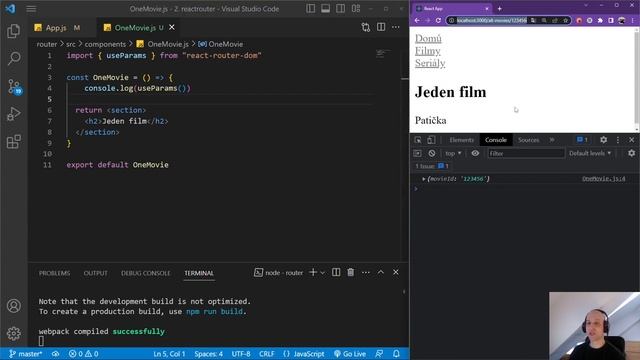Open the Explorer view in the activity bar
Image resolution: width=640 pixels, height=360 pixels.
(x=13, y=31)
